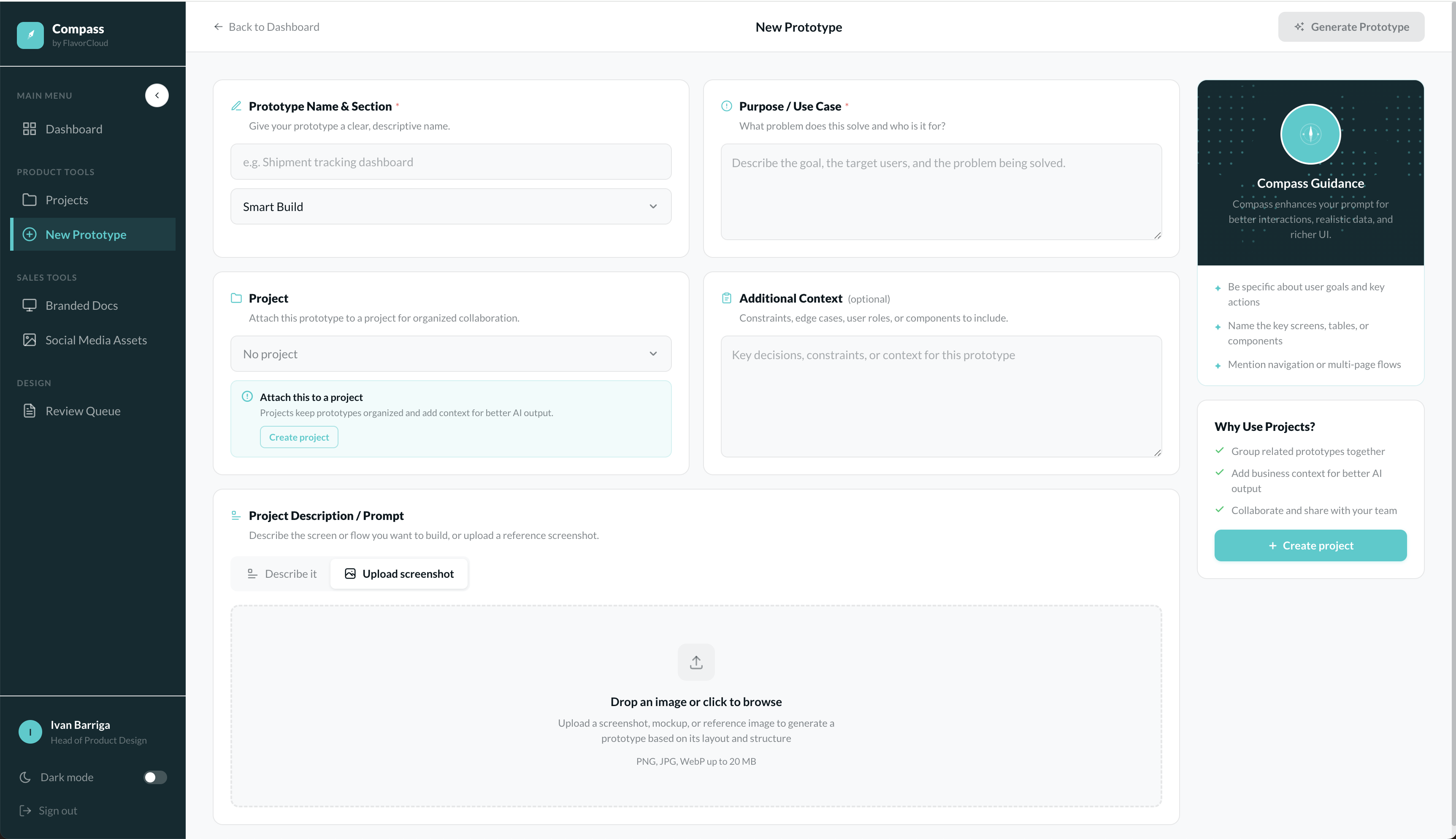Click "Mention navigation or multi-page flows" tip
Viewport: 1456px width, 839px height.
(1314, 364)
